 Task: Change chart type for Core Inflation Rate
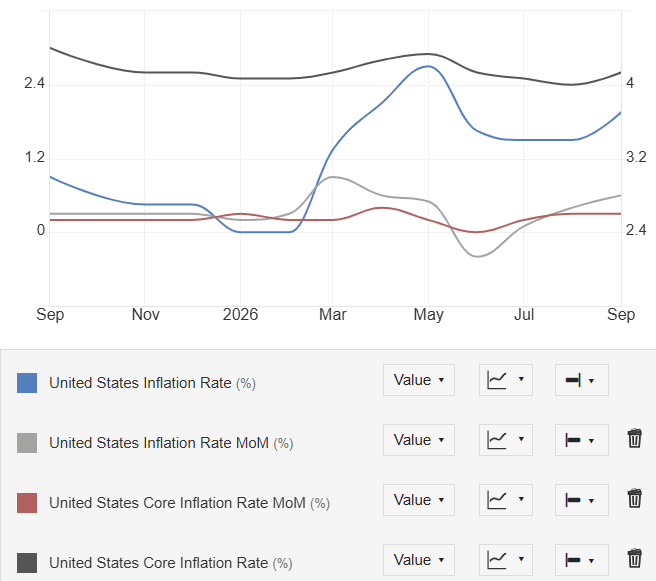(x=506, y=560)
